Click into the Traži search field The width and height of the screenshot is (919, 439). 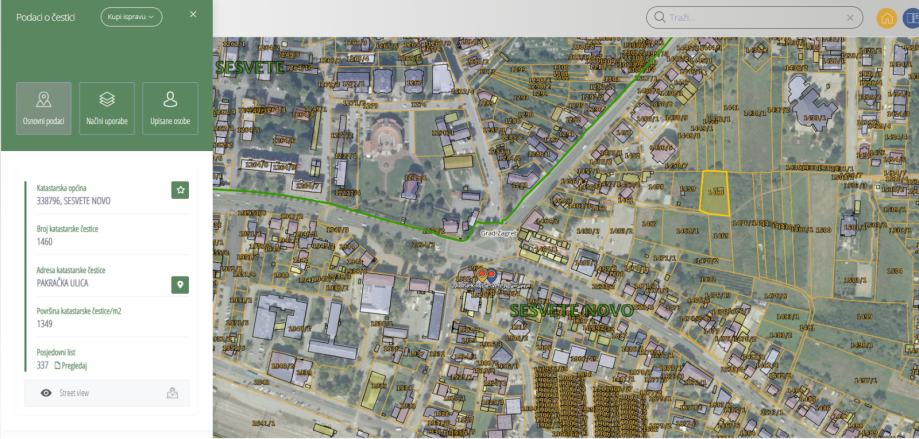755,18
